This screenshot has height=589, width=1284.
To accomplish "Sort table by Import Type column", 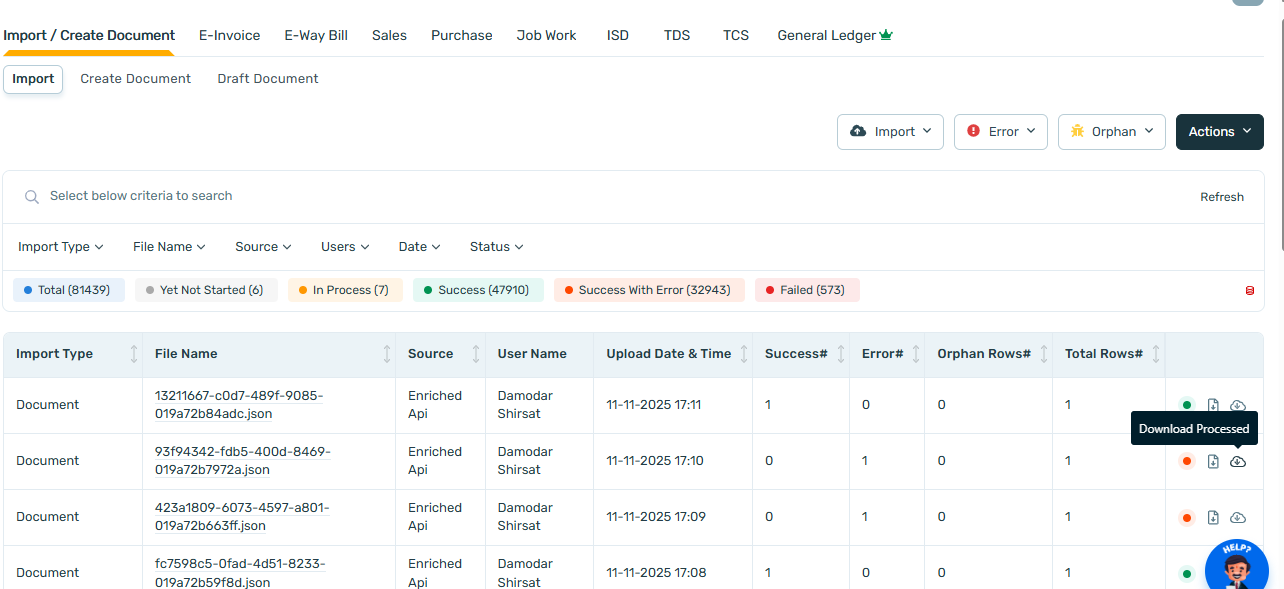I will pyautogui.click(x=134, y=354).
